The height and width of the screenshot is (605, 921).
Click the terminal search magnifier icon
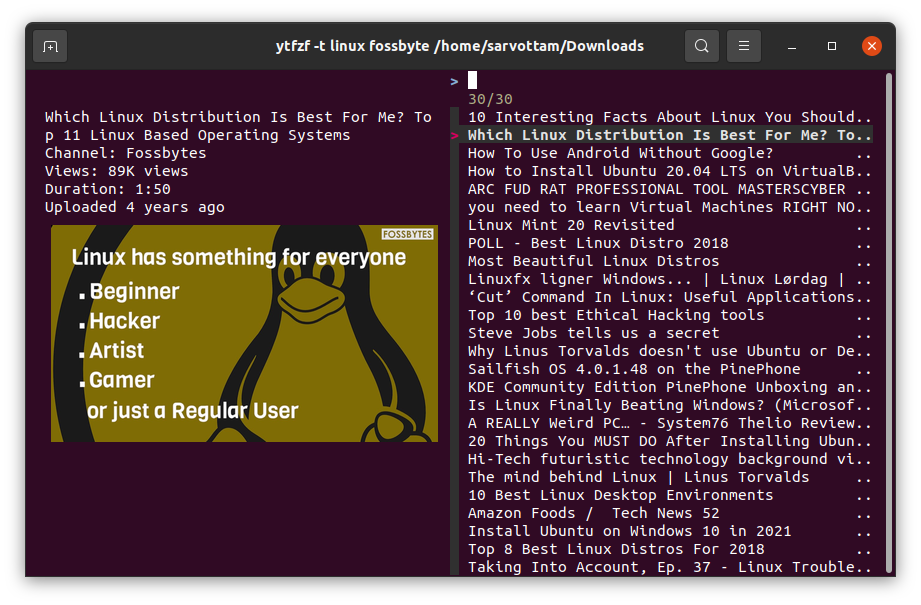(702, 46)
